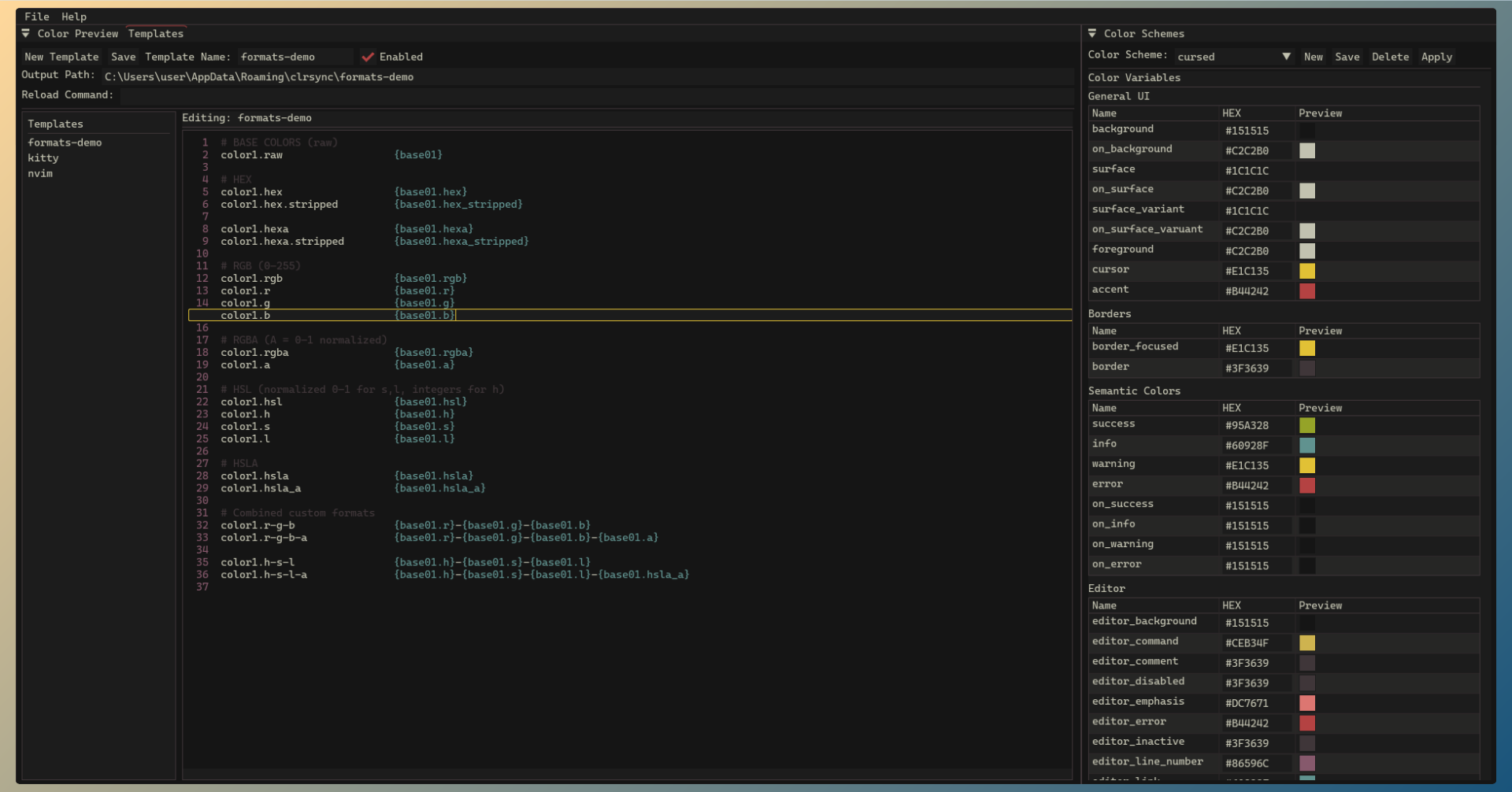Click the info teal preview swatch
The height and width of the screenshot is (792, 1512).
tap(1307, 446)
